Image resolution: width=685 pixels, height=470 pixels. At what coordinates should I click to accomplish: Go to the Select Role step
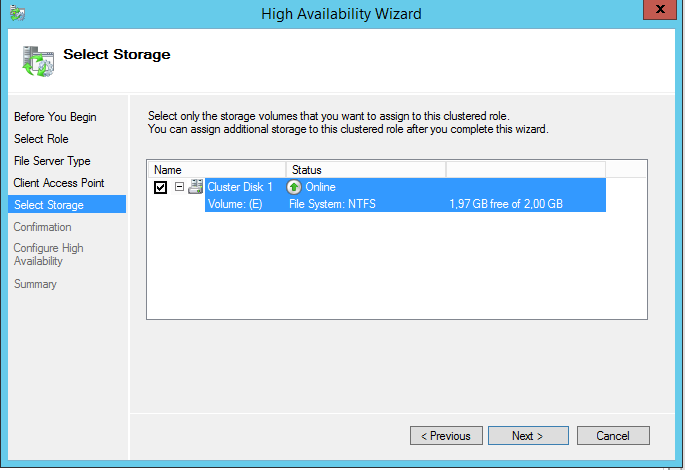coord(41,139)
